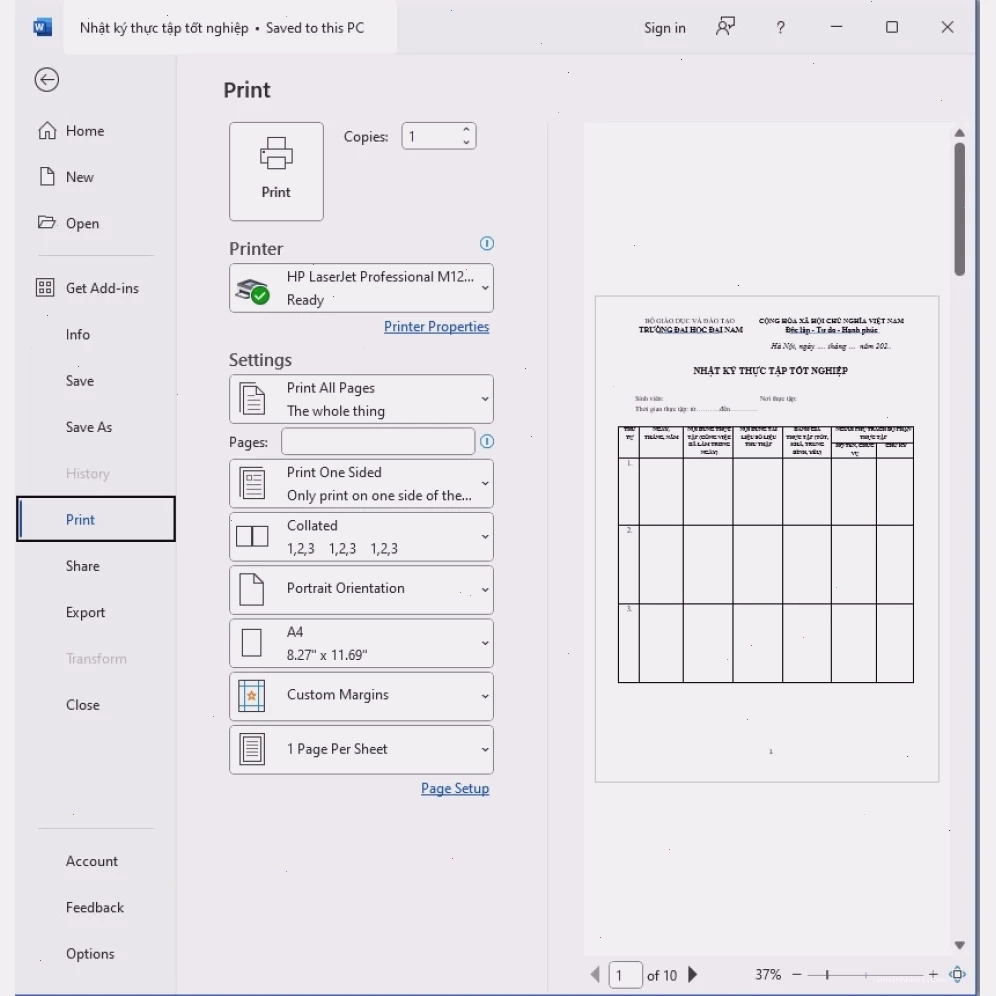The image size is (996, 996).
Task: Open Word Options
Action: pyautogui.click(x=95, y=954)
